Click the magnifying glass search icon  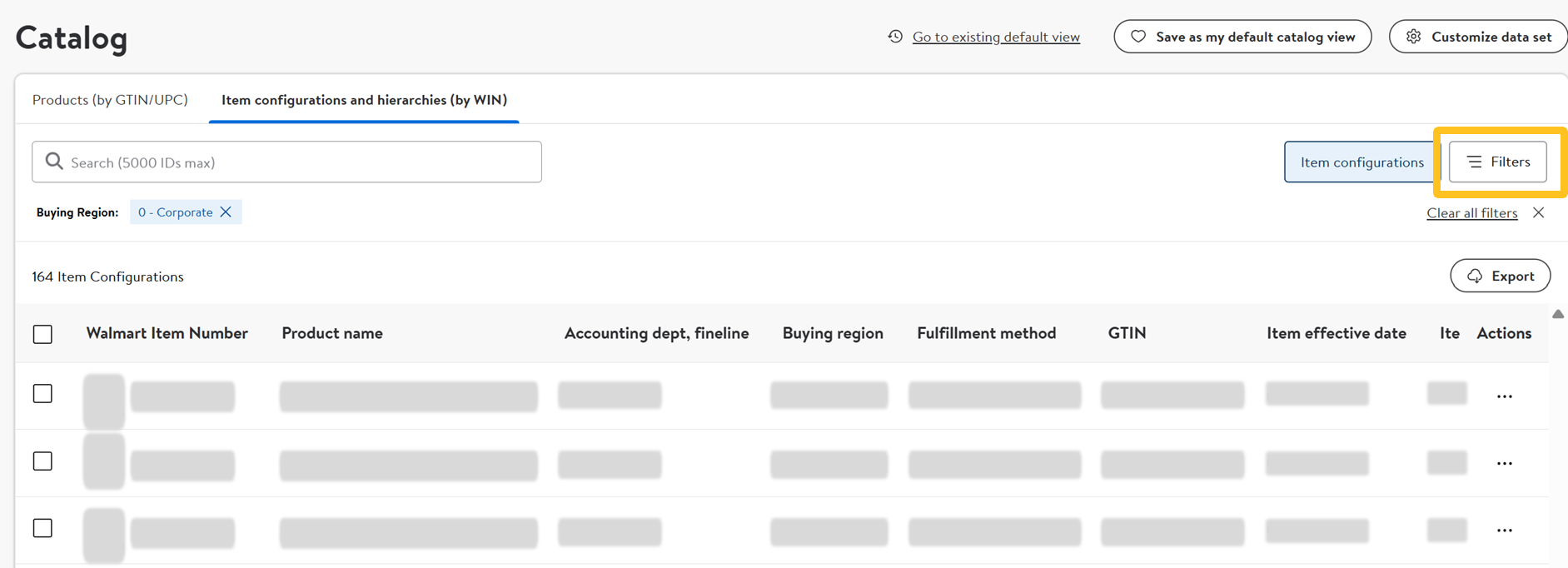click(54, 162)
